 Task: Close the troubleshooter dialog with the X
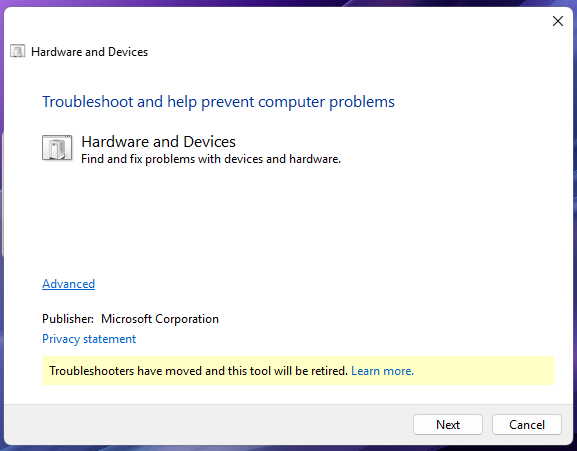pyautogui.click(x=558, y=21)
